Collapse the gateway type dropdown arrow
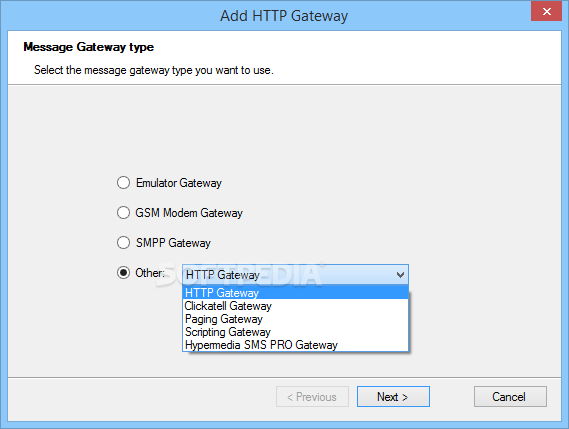 pyautogui.click(x=400, y=275)
